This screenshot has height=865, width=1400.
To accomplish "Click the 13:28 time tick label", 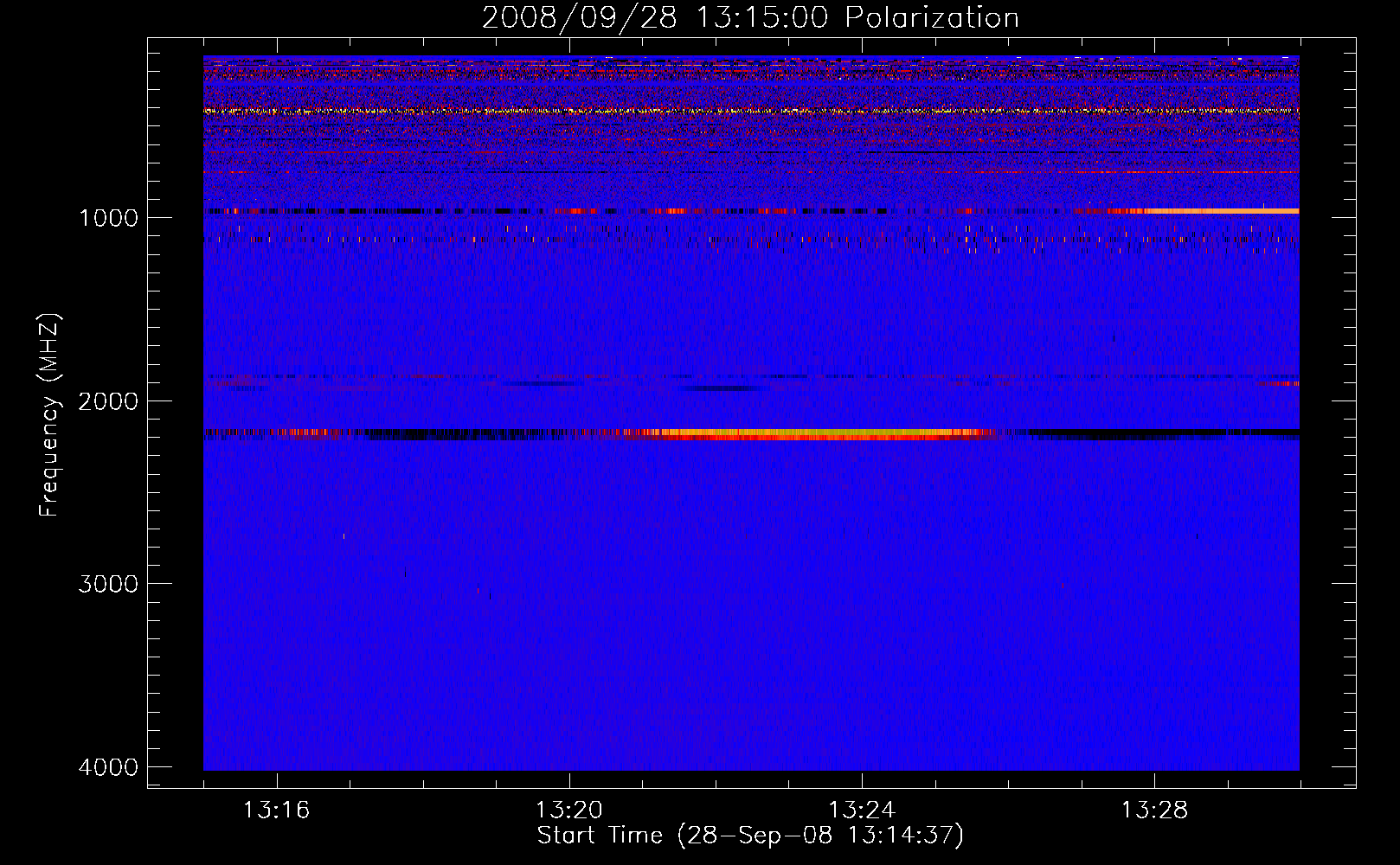I will click(x=1154, y=811).
